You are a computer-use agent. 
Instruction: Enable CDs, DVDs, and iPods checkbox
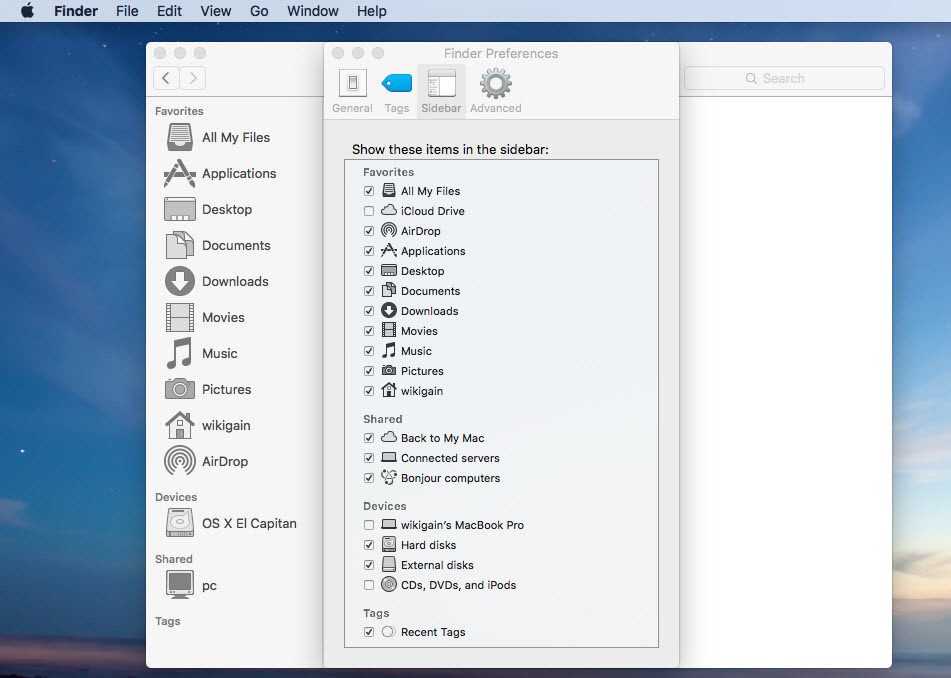click(369, 585)
